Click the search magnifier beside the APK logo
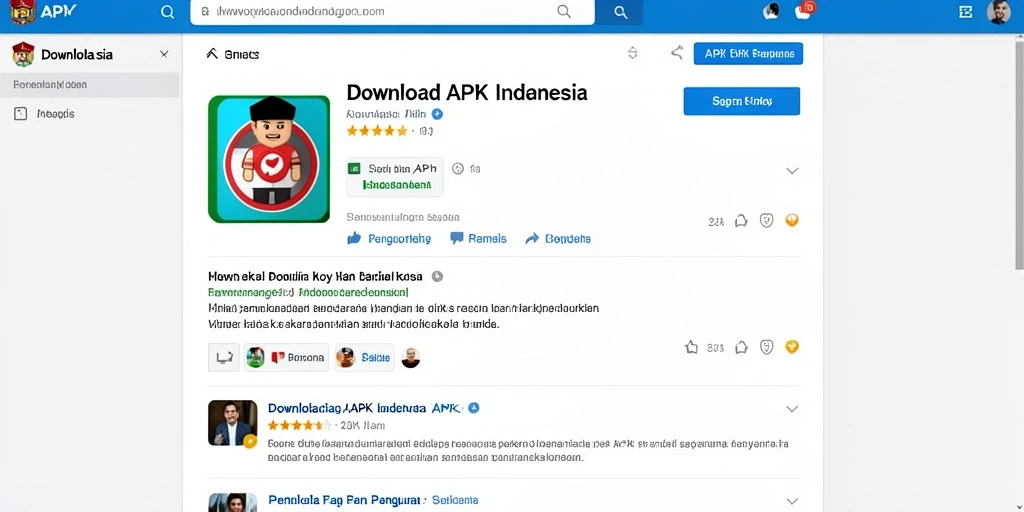Image resolution: width=1024 pixels, height=512 pixels. (x=167, y=12)
